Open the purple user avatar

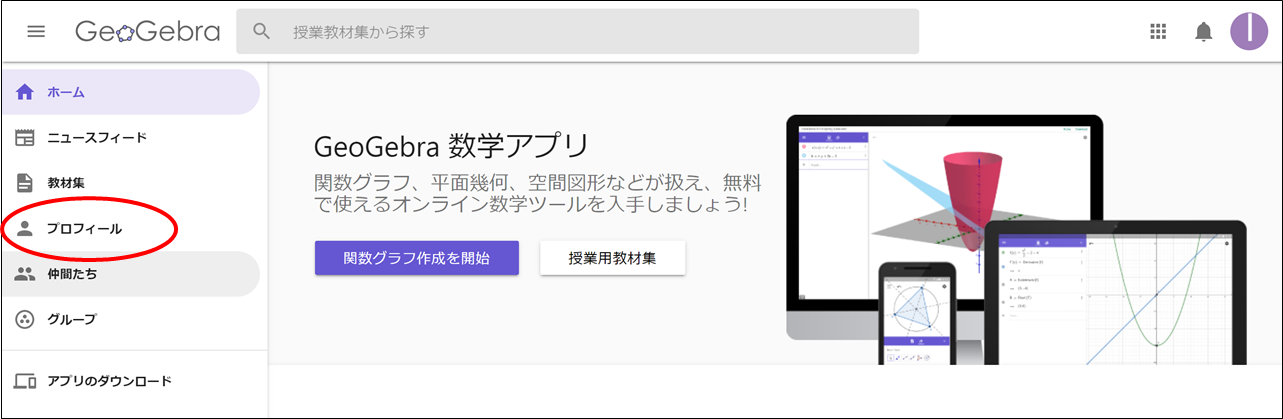[1248, 31]
